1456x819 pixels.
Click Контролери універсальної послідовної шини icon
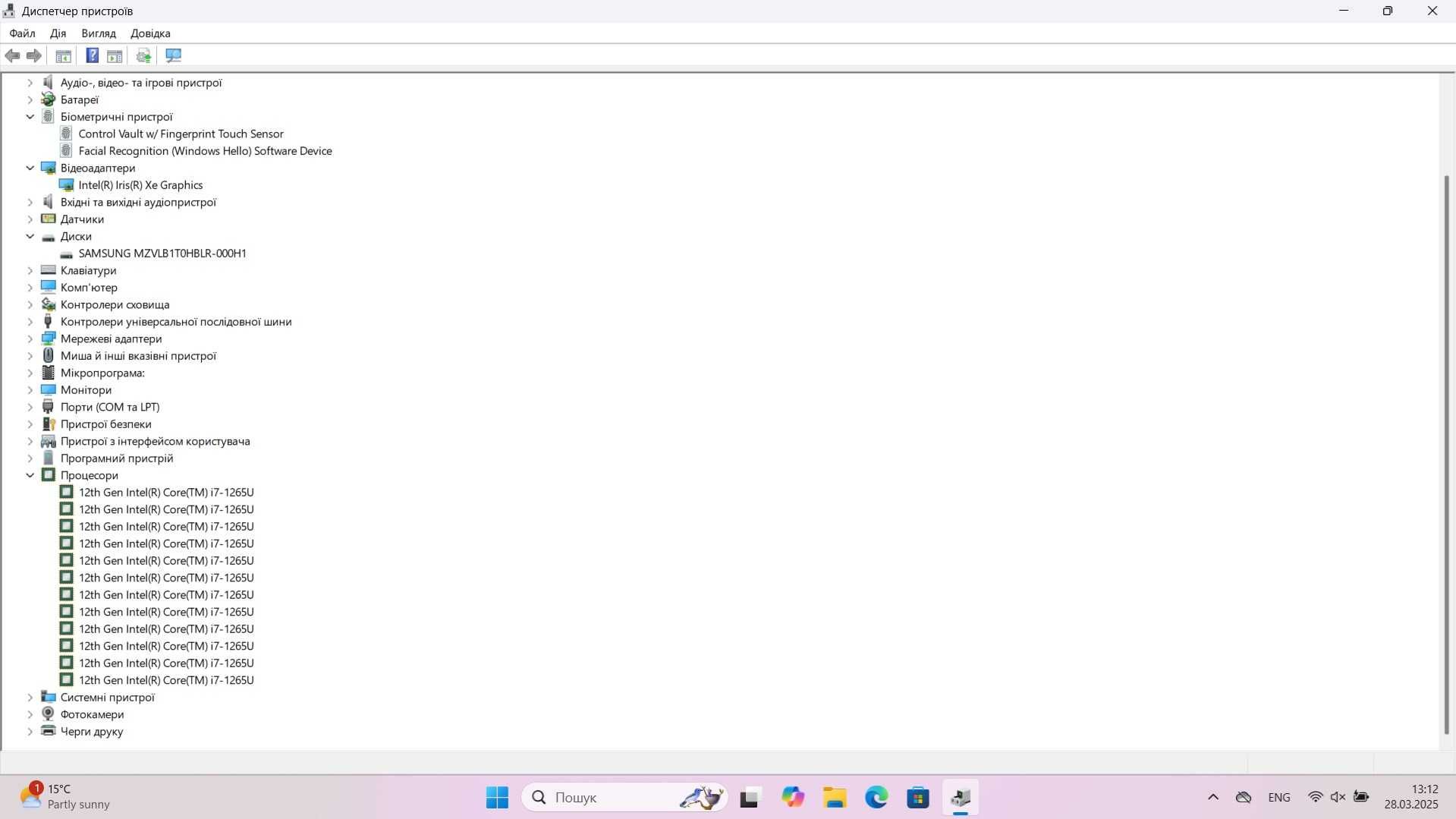click(49, 321)
